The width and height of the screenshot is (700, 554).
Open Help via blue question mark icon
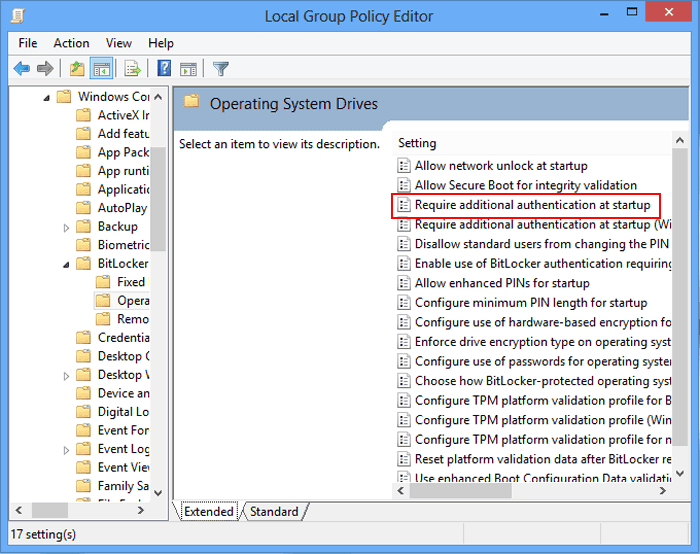[x=163, y=69]
